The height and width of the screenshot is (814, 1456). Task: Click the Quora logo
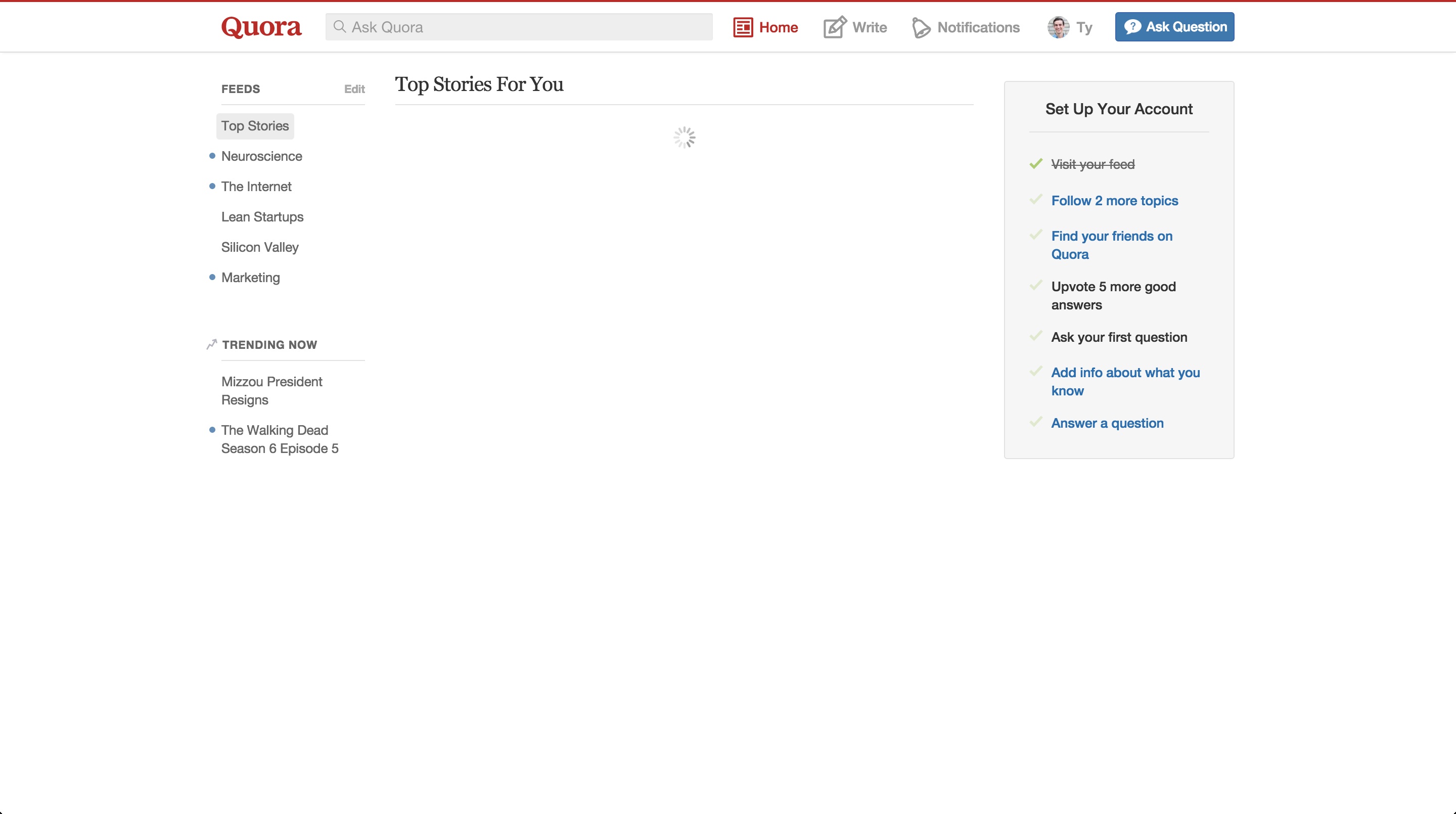click(261, 27)
